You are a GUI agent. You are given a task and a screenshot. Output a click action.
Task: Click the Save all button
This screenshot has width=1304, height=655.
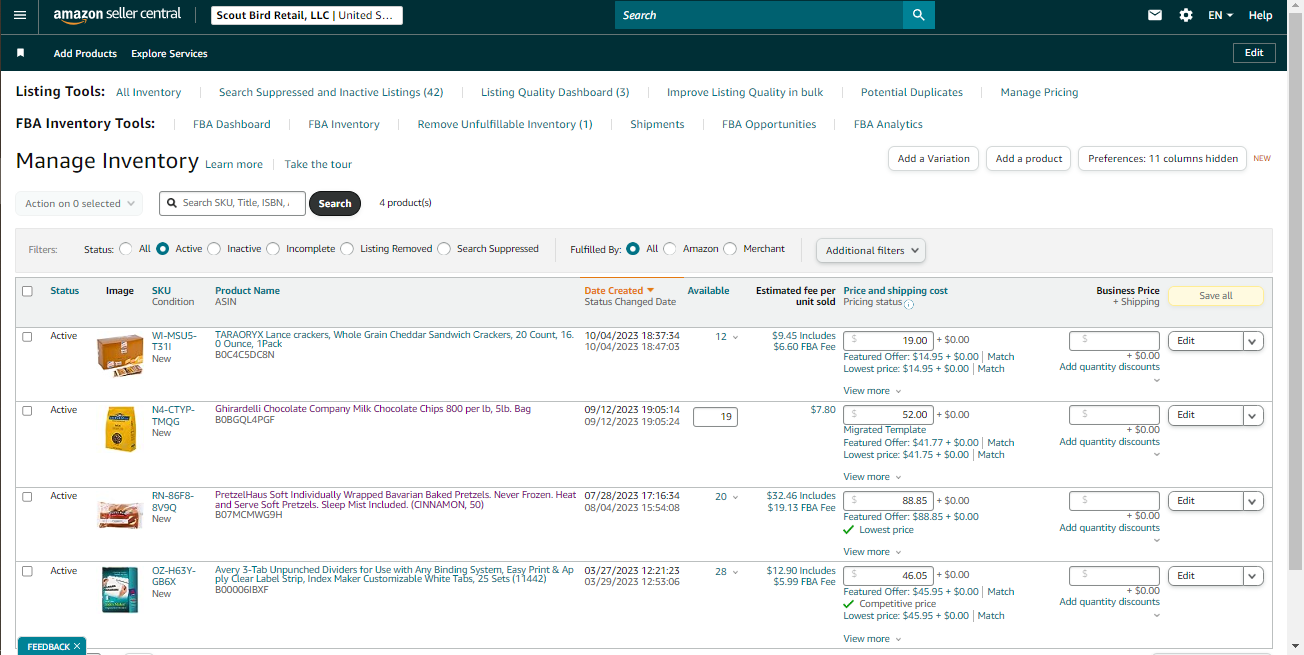1216,296
